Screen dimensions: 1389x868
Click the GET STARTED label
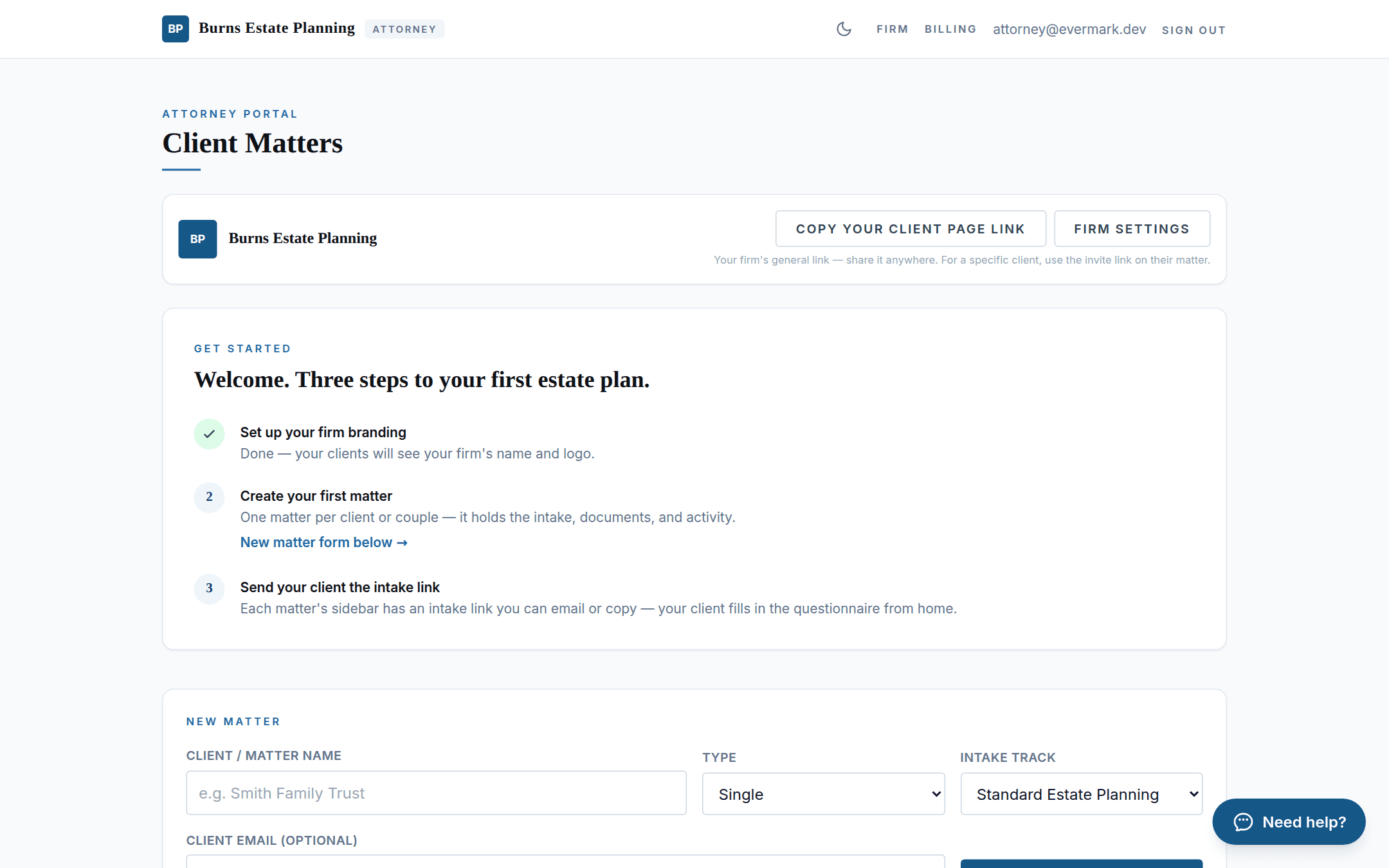(x=242, y=348)
